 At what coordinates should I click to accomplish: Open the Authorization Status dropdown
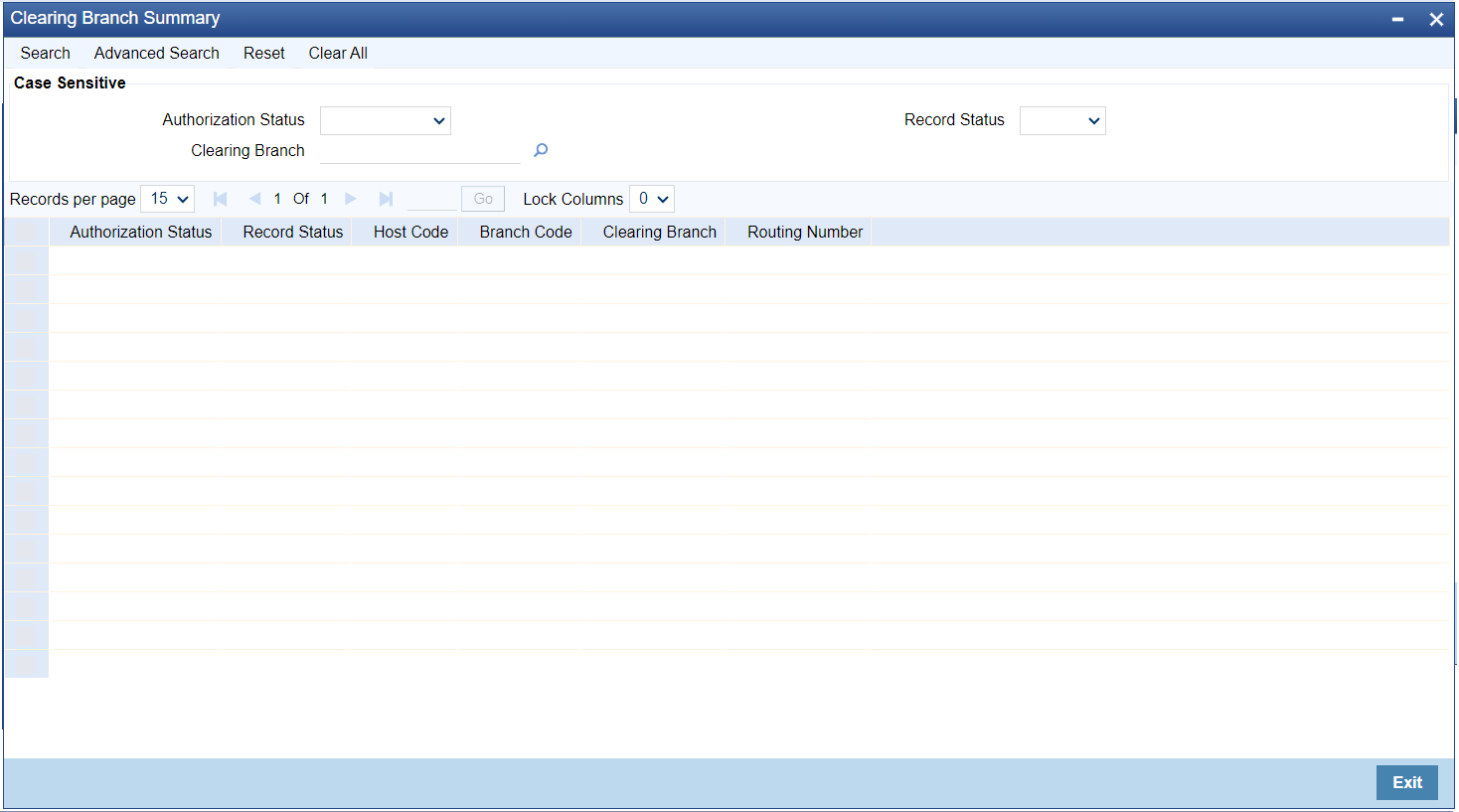coord(386,120)
